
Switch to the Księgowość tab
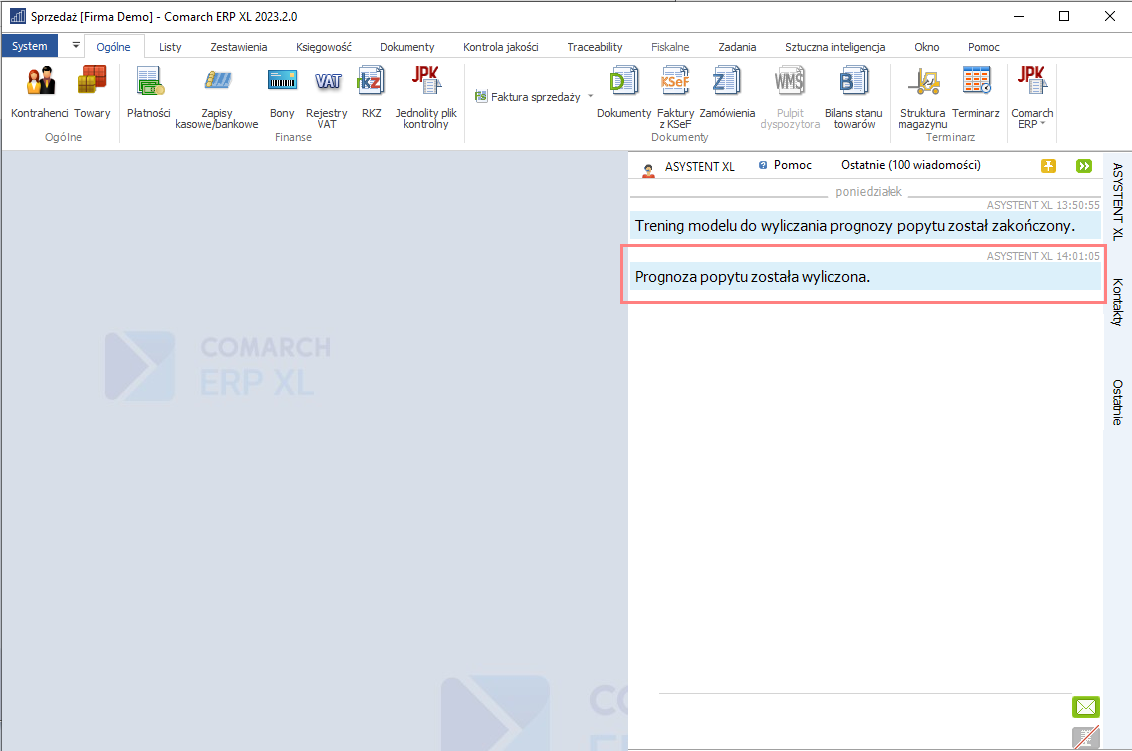pyautogui.click(x=323, y=47)
